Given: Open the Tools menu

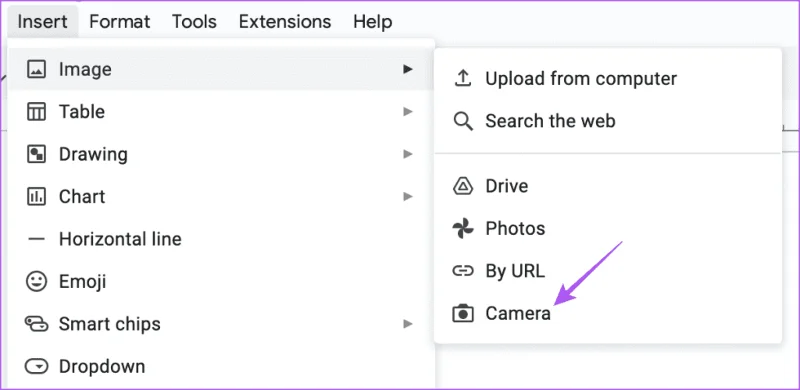Looking at the screenshot, I should pos(194,21).
